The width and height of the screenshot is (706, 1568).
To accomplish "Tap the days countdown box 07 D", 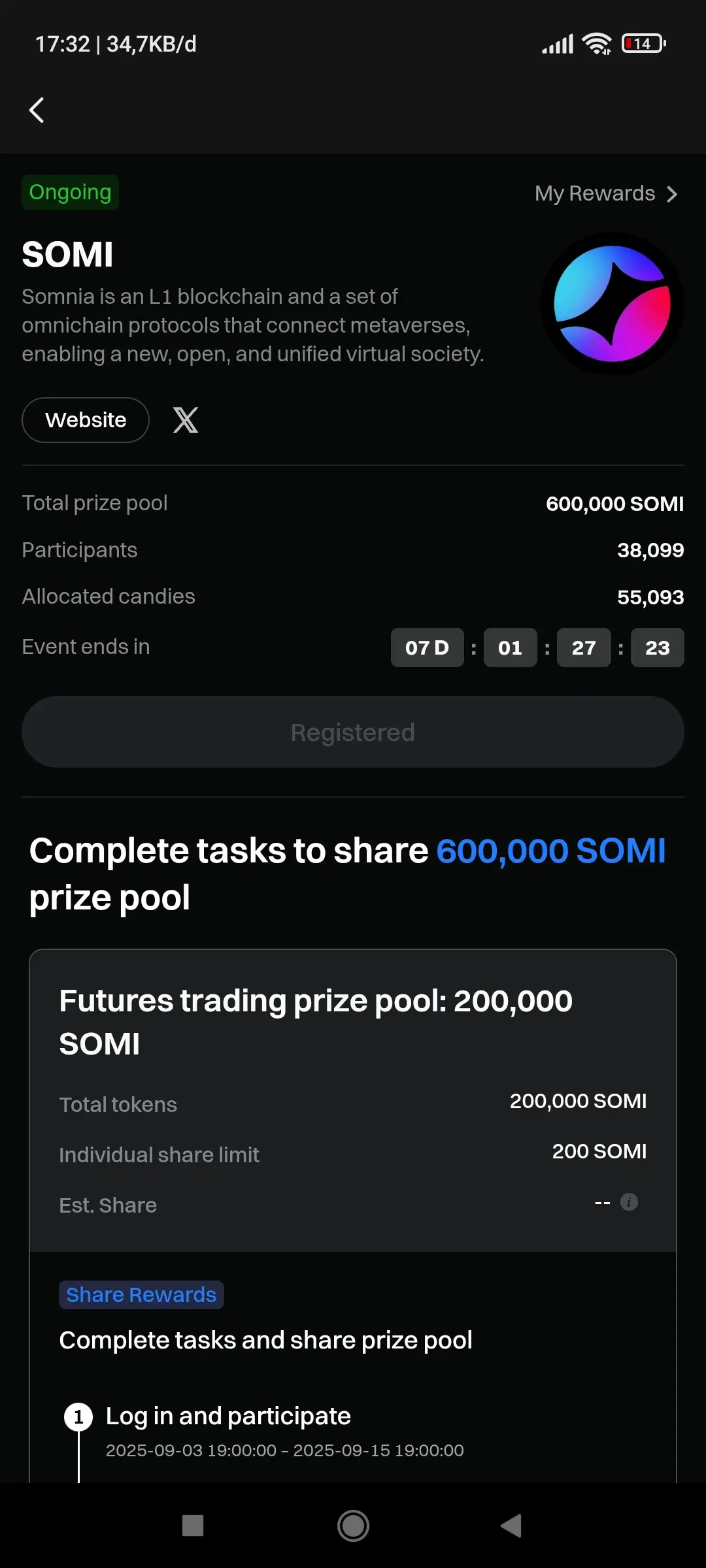I will [427, 647].
